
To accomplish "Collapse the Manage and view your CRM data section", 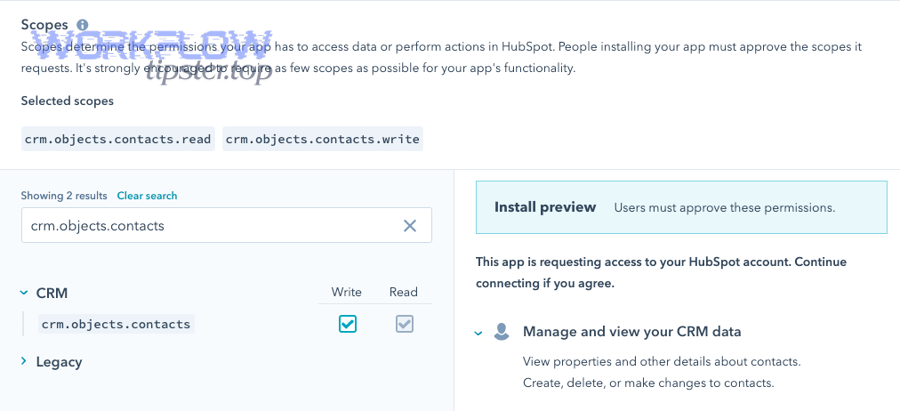I will pyautogui.click(x=479, y=333).
